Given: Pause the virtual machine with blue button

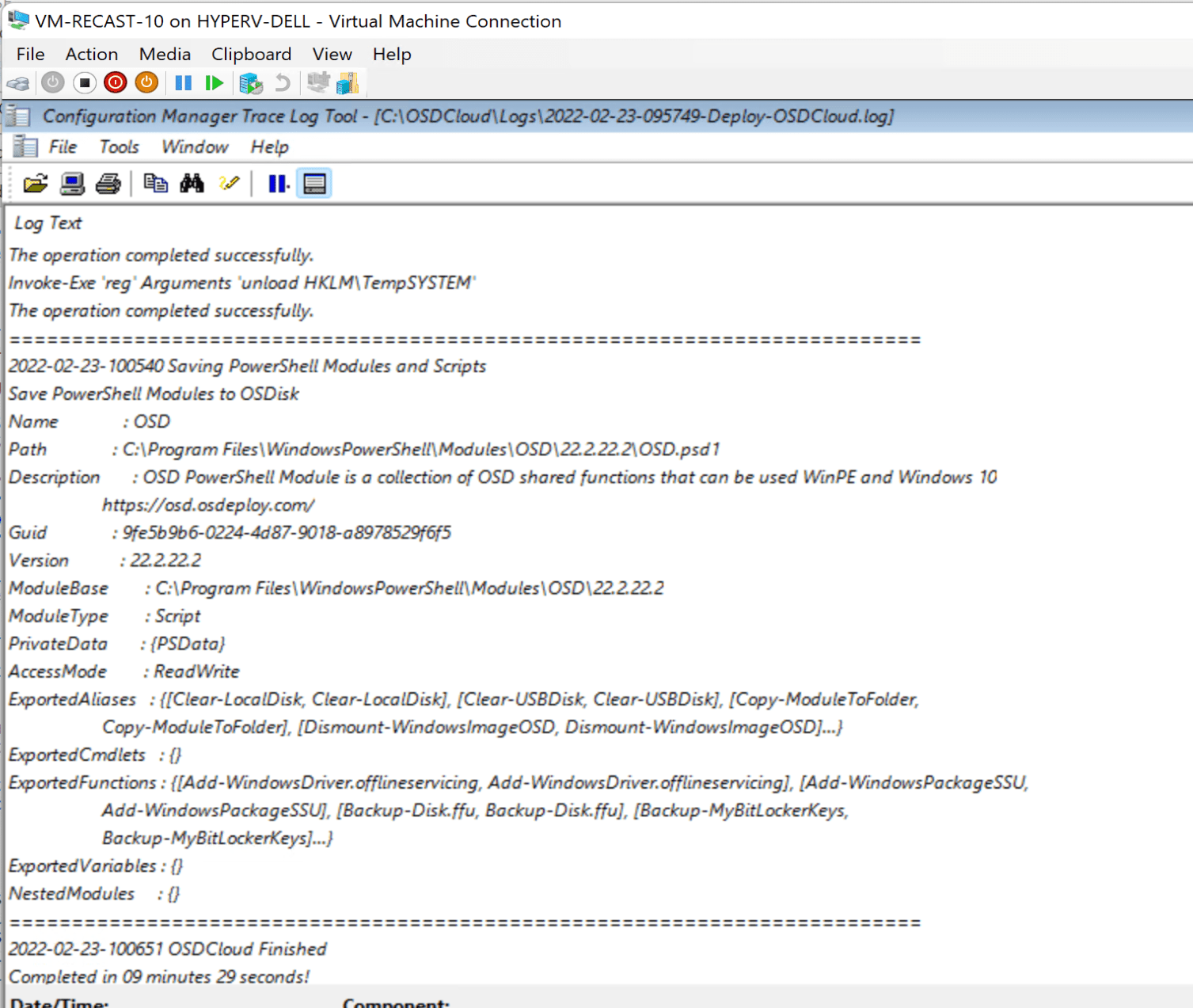Looking at the screenshot, I should tap(183, 82).
